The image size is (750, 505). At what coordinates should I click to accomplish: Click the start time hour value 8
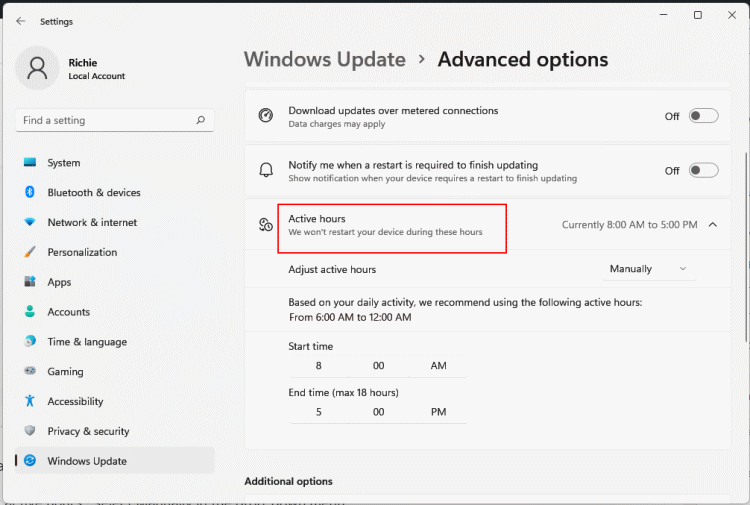(x=319, y=366)
